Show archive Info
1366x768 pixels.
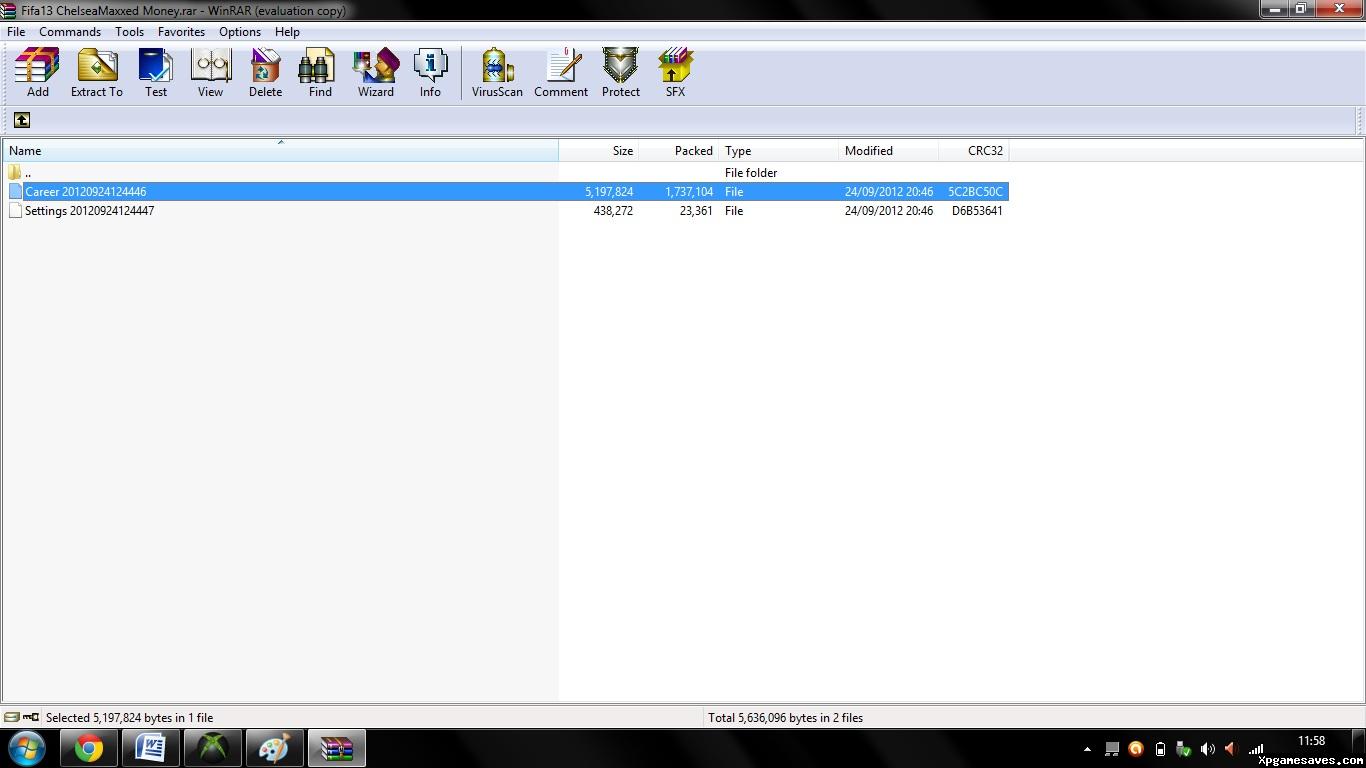click(430, 73)
